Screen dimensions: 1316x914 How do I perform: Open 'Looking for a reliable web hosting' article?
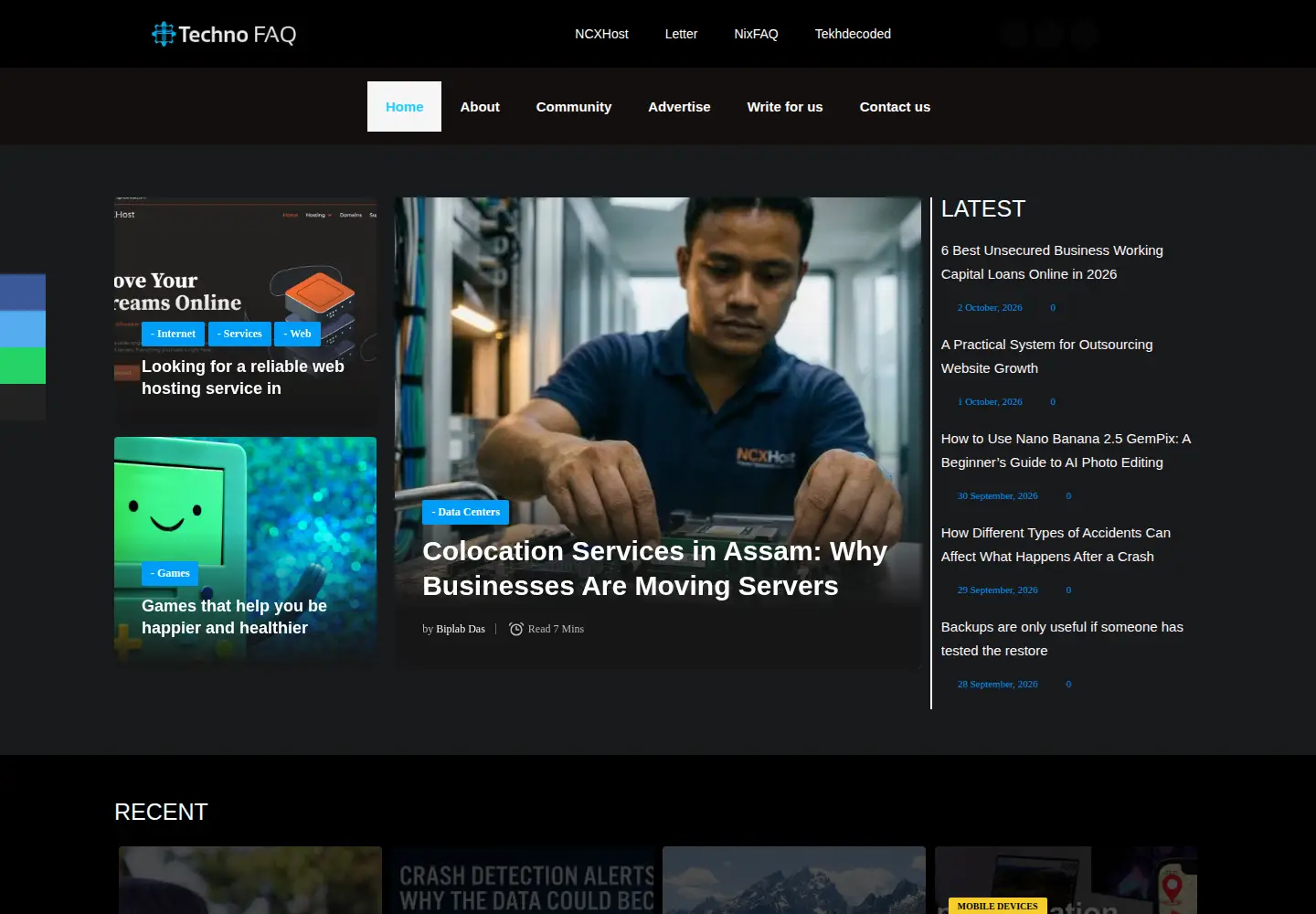(243, 377)
